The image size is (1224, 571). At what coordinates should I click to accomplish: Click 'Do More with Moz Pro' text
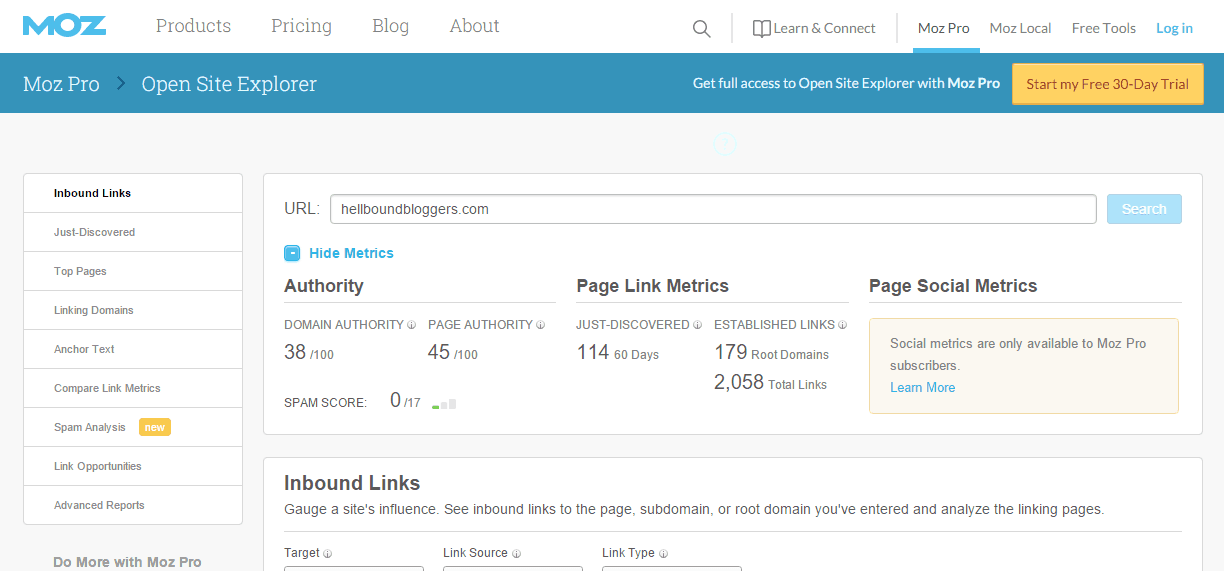point(127,562)
